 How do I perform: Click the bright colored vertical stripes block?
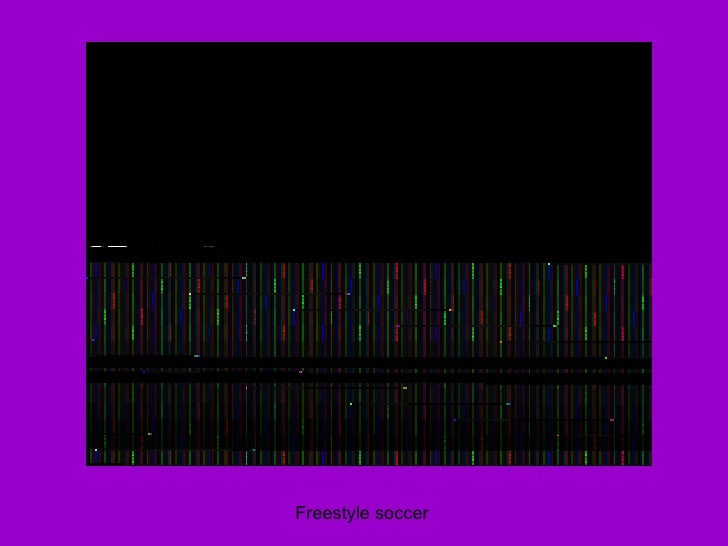369,309
